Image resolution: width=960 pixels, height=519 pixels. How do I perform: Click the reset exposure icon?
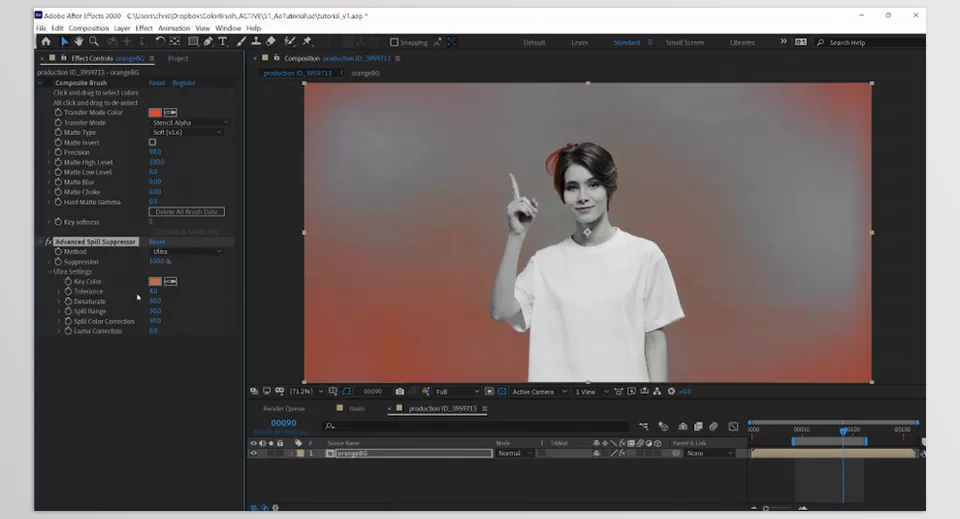click(x=671, y=392)
